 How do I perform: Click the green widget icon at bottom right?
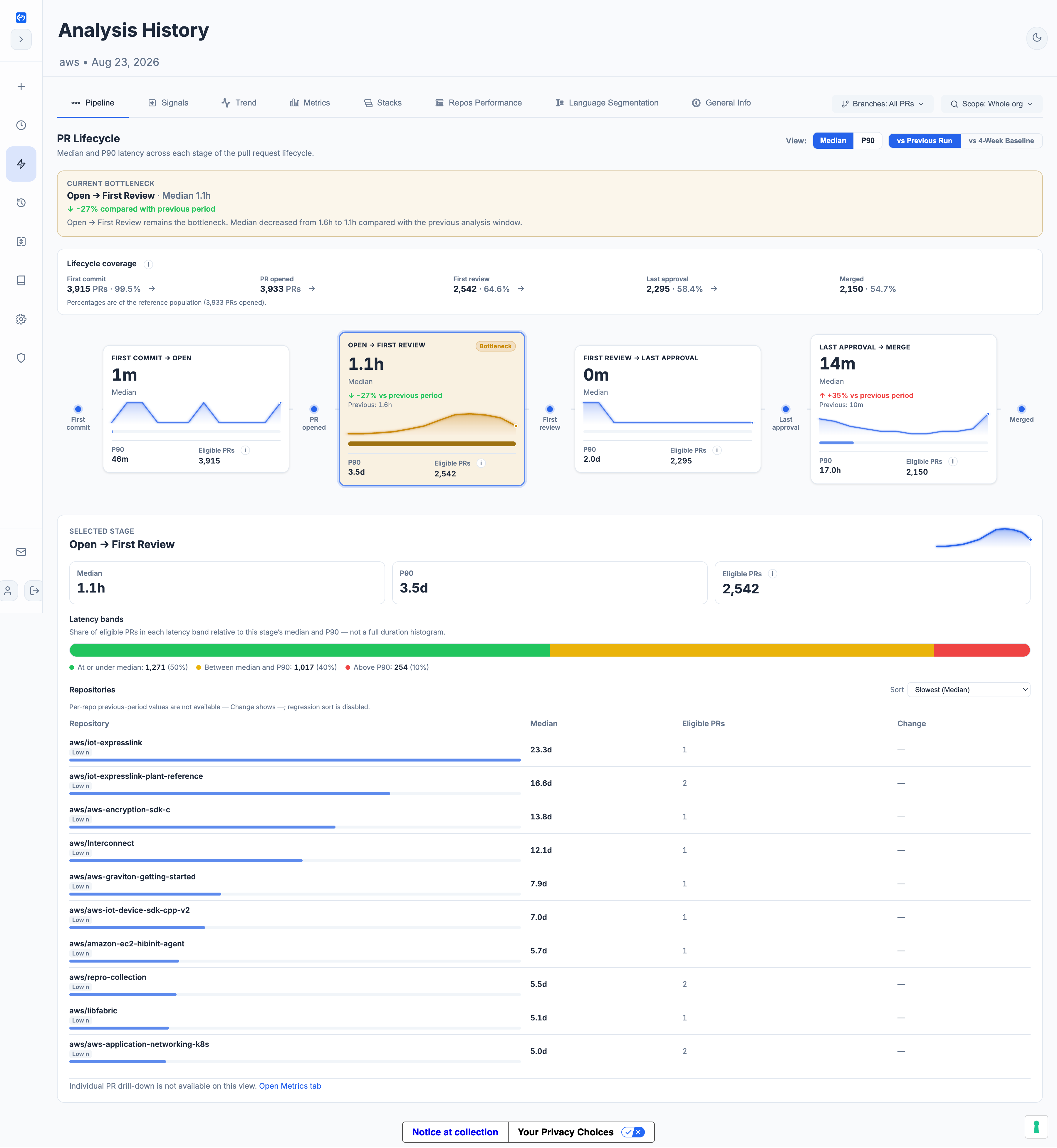coord(1036,1127)
